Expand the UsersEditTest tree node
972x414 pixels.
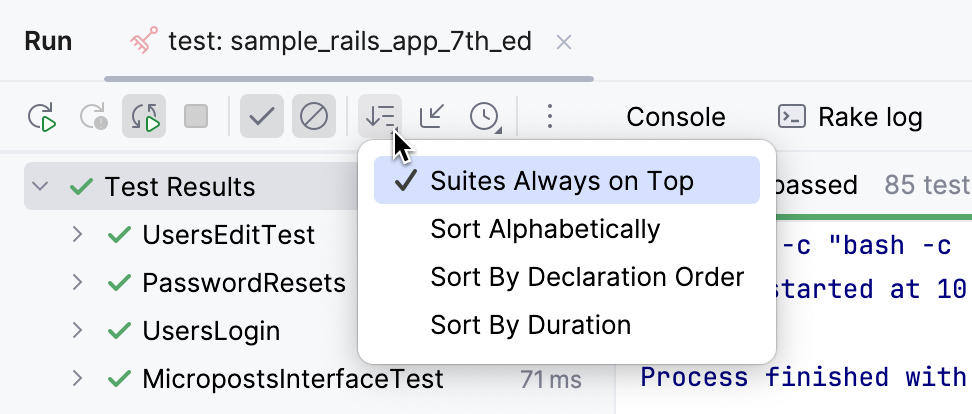[77, 235]
